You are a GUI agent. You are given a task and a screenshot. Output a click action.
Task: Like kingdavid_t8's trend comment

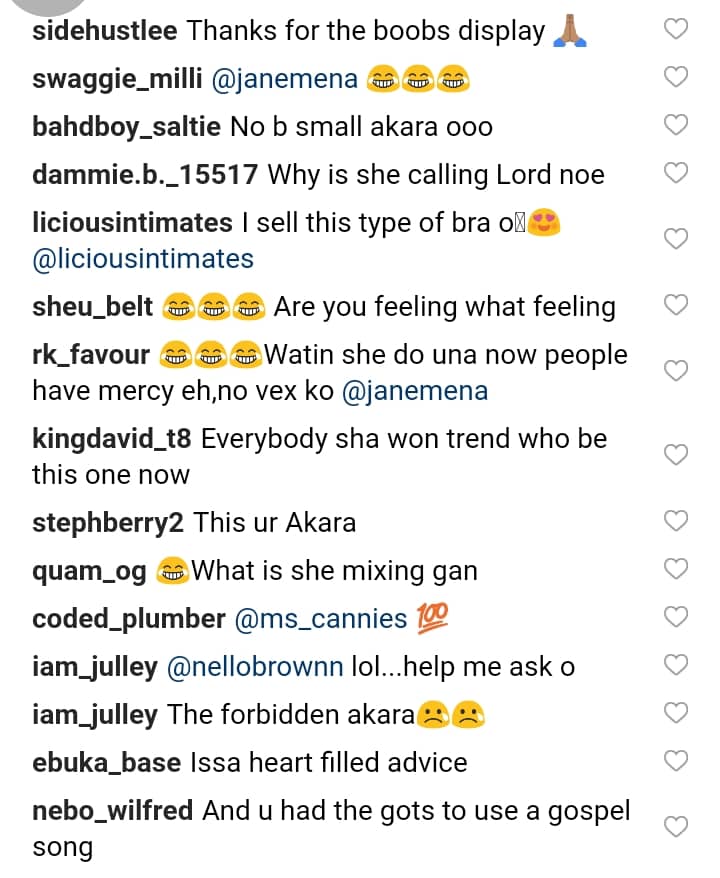pyautogui.click(x=677, y=455)
